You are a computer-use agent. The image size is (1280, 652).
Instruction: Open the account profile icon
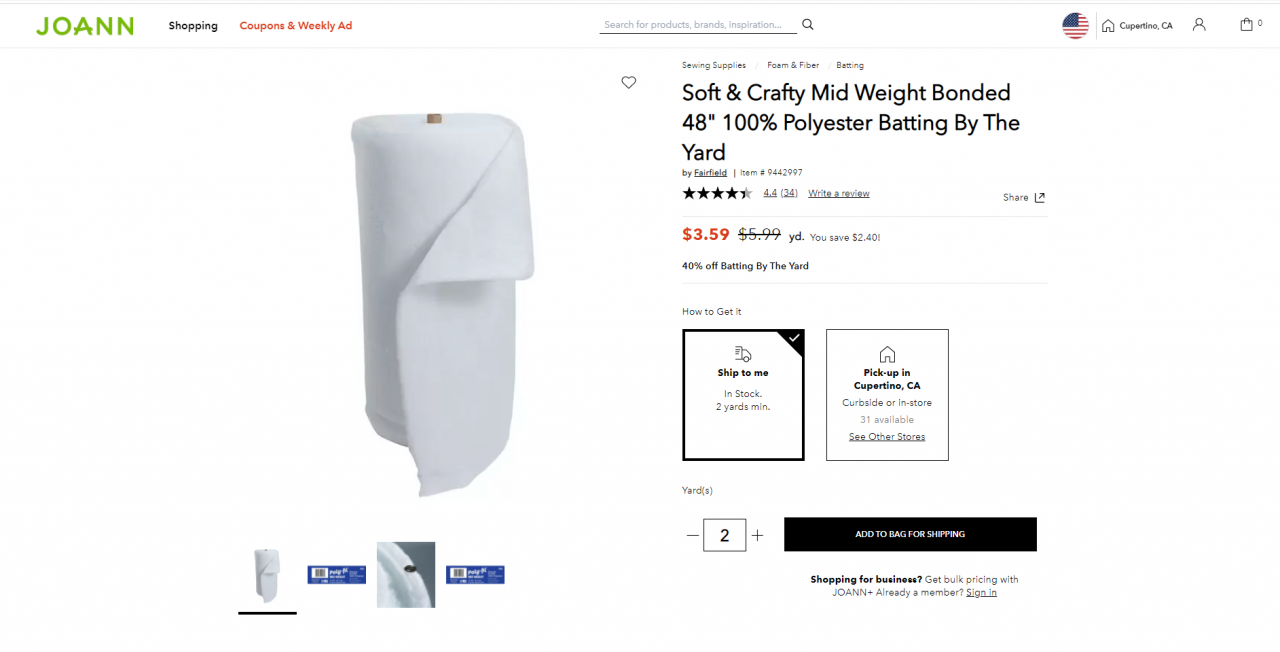coord(1199,25)
